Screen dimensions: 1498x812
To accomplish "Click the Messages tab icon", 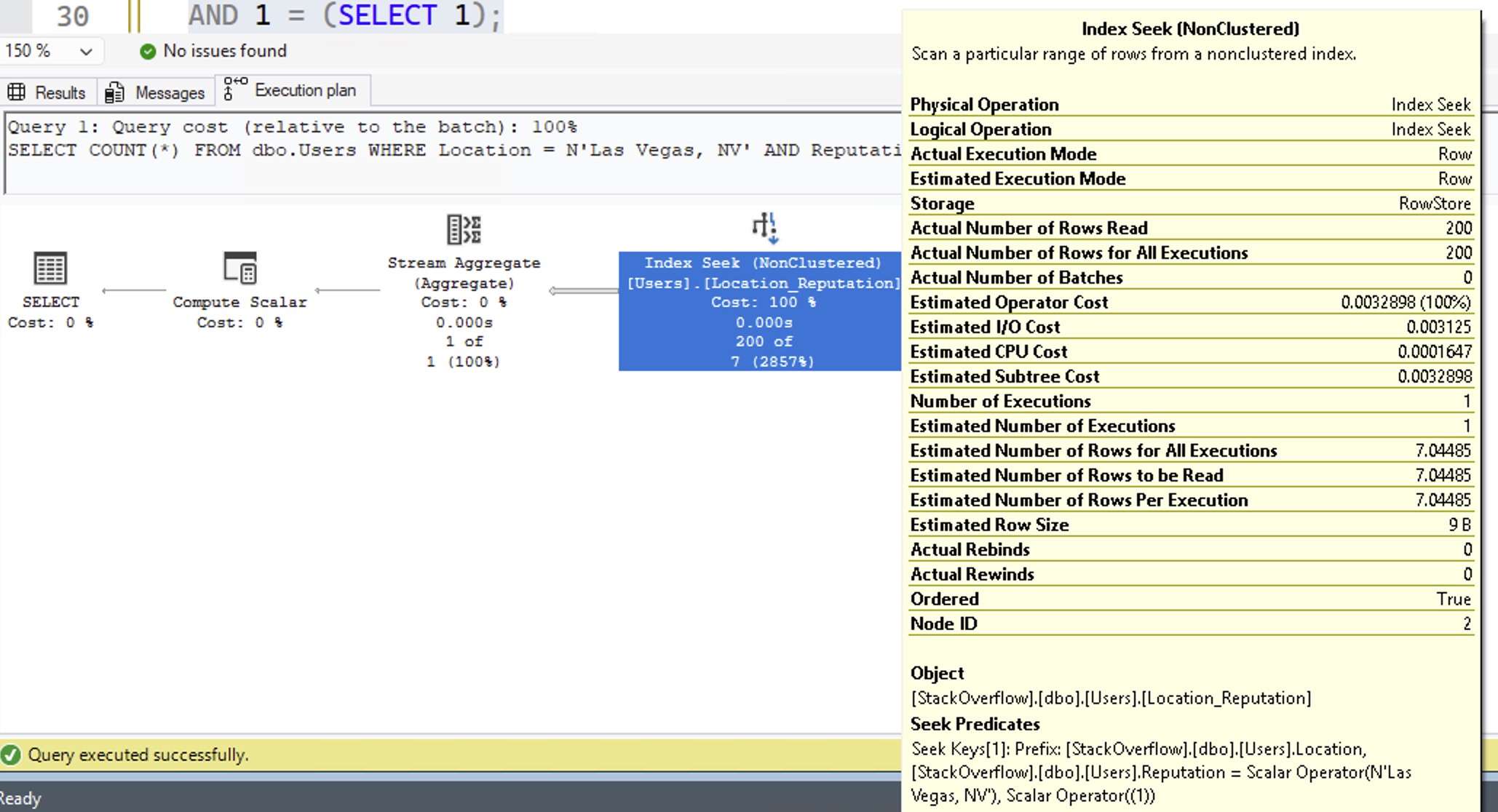I will tap(115, 92).
